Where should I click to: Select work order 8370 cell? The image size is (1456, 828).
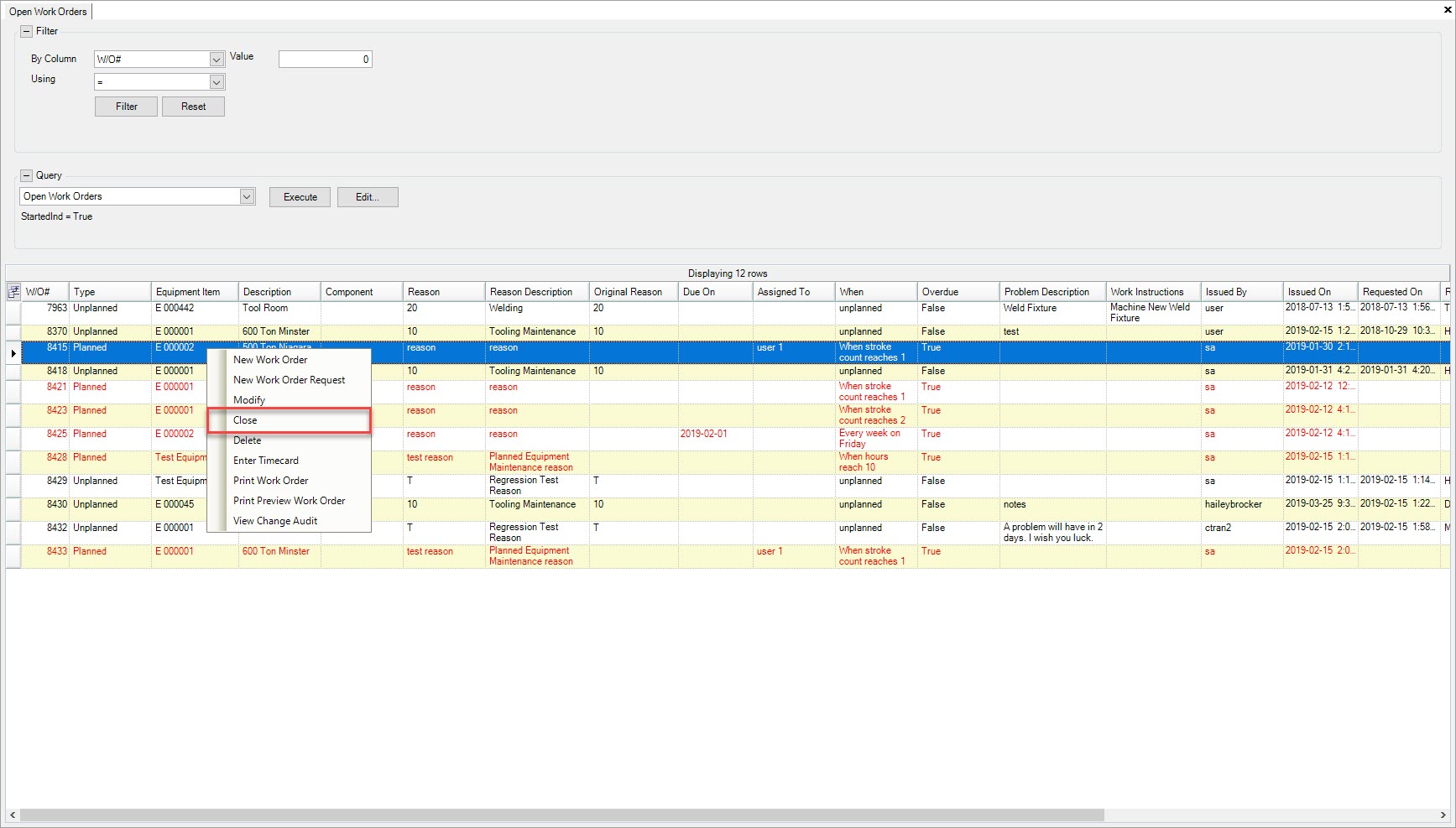[x=45, y=332]
